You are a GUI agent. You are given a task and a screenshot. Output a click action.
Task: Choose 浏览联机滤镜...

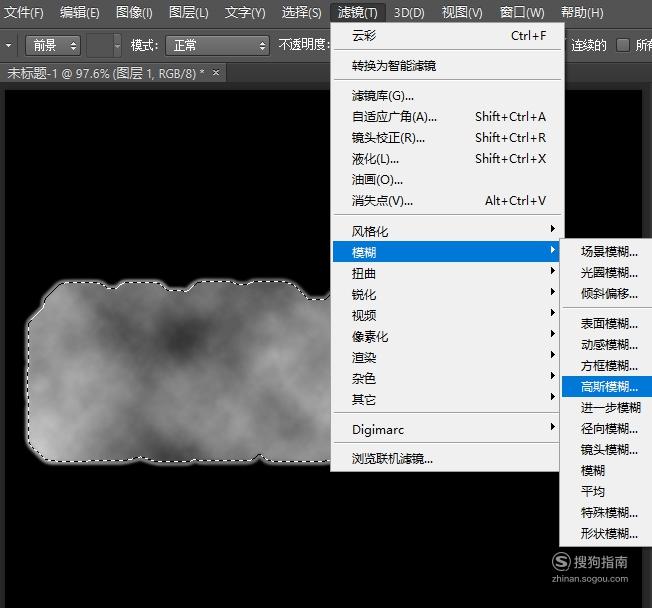click(x=446, y=458)
